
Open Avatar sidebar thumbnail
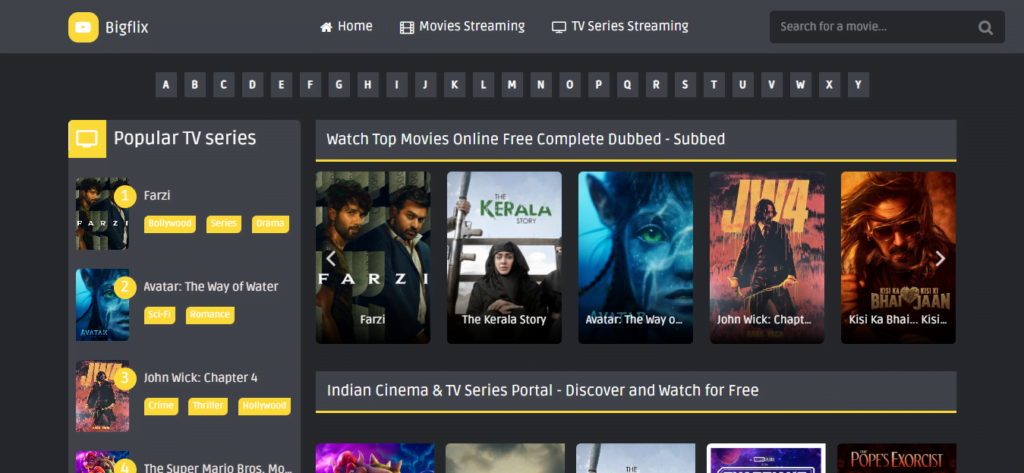(x=102, y=305)
